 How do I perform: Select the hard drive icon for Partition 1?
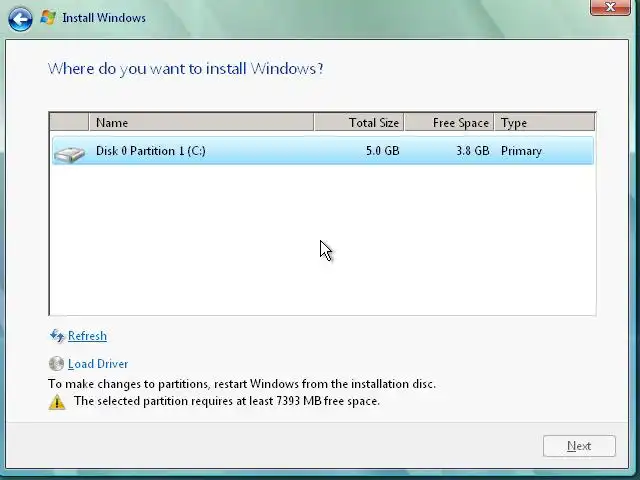70,154
